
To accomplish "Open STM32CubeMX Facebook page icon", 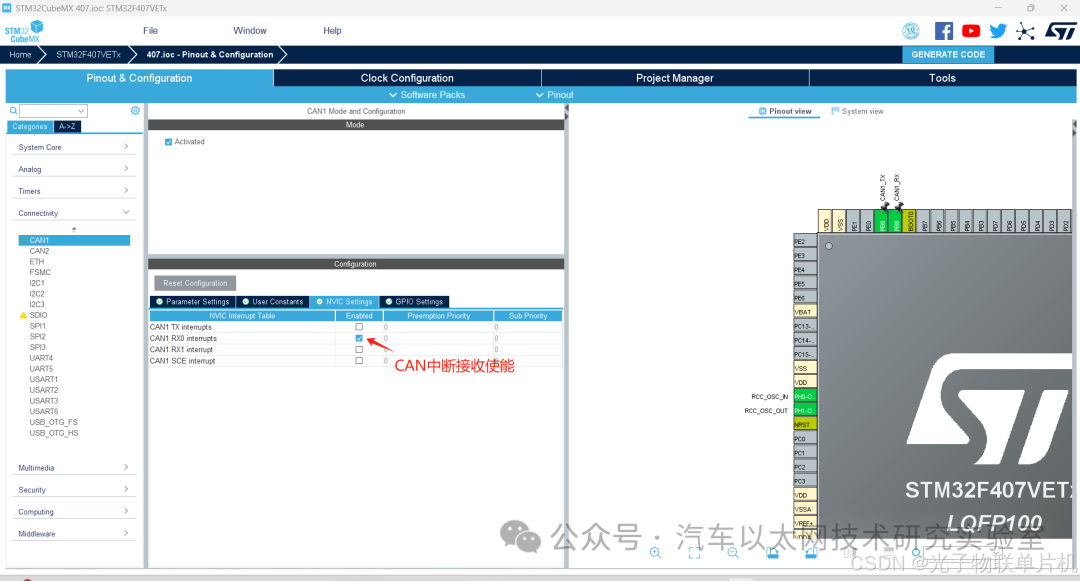I will [943, 31].
